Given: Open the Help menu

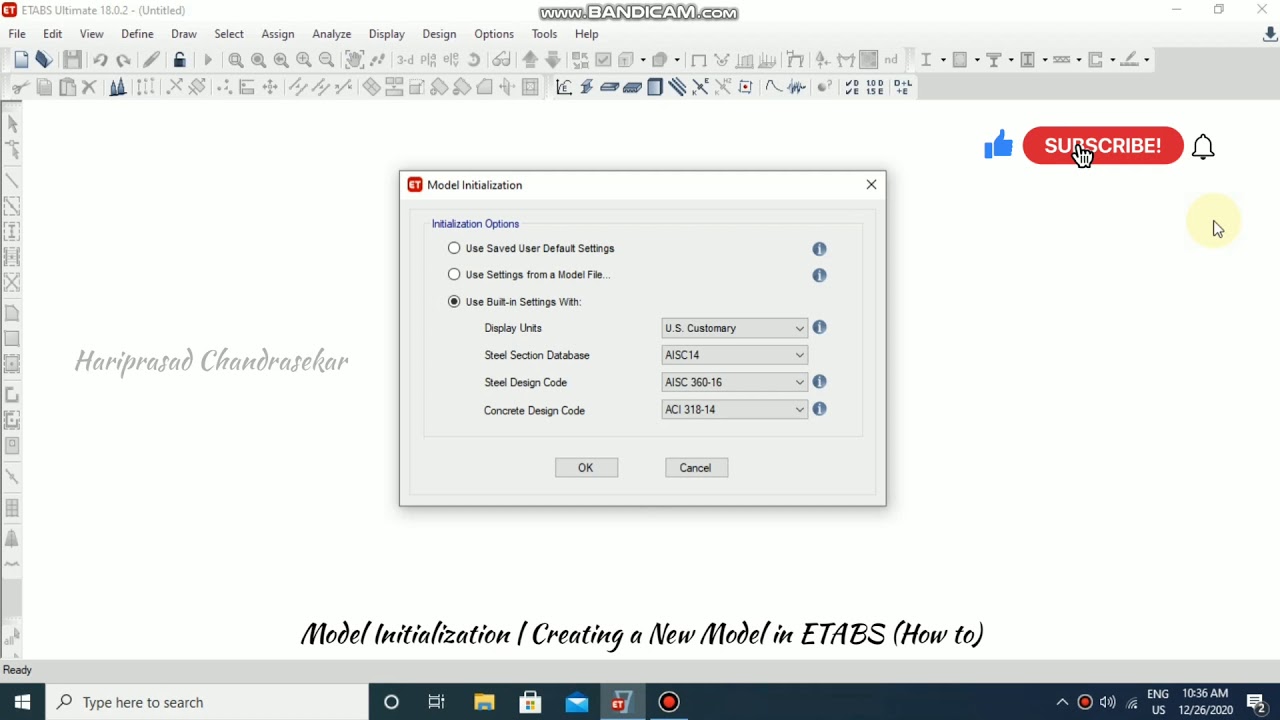Looking at the screenshot, I should pos(587,34).
